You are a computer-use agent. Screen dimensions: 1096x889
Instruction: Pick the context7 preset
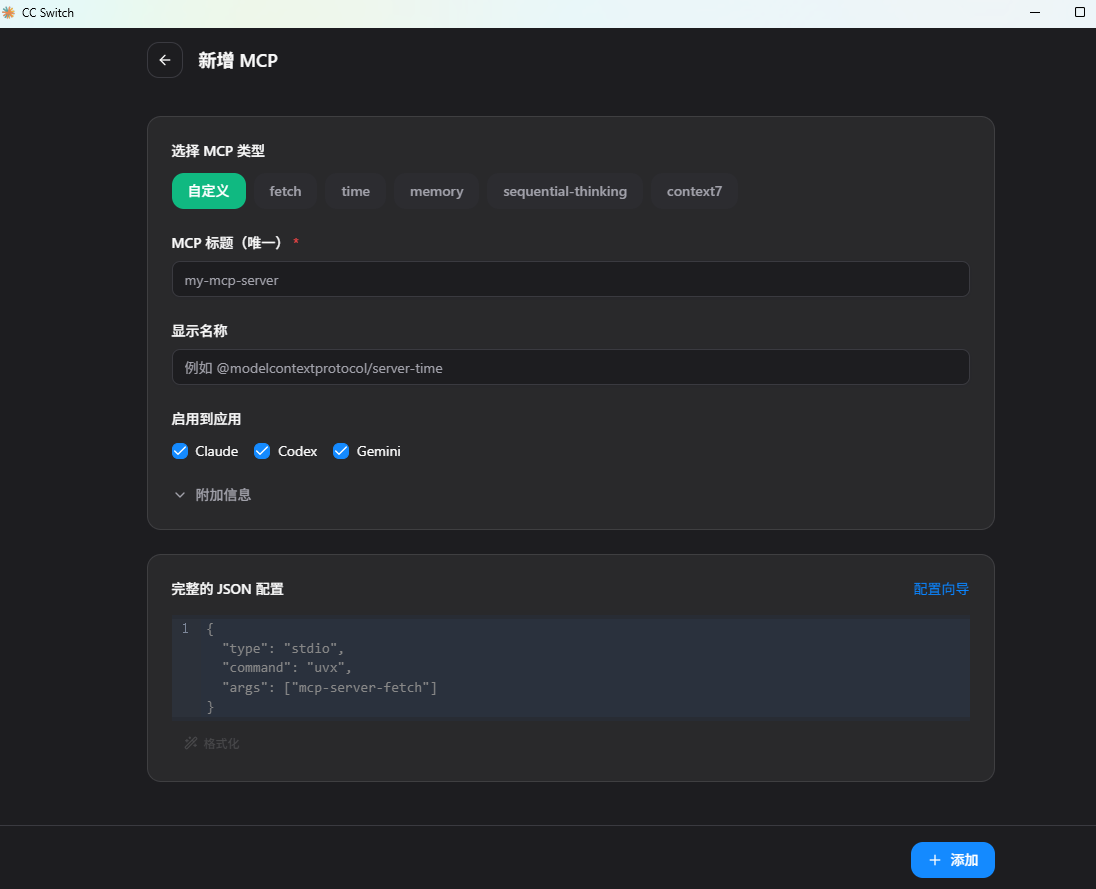(694, 191)
